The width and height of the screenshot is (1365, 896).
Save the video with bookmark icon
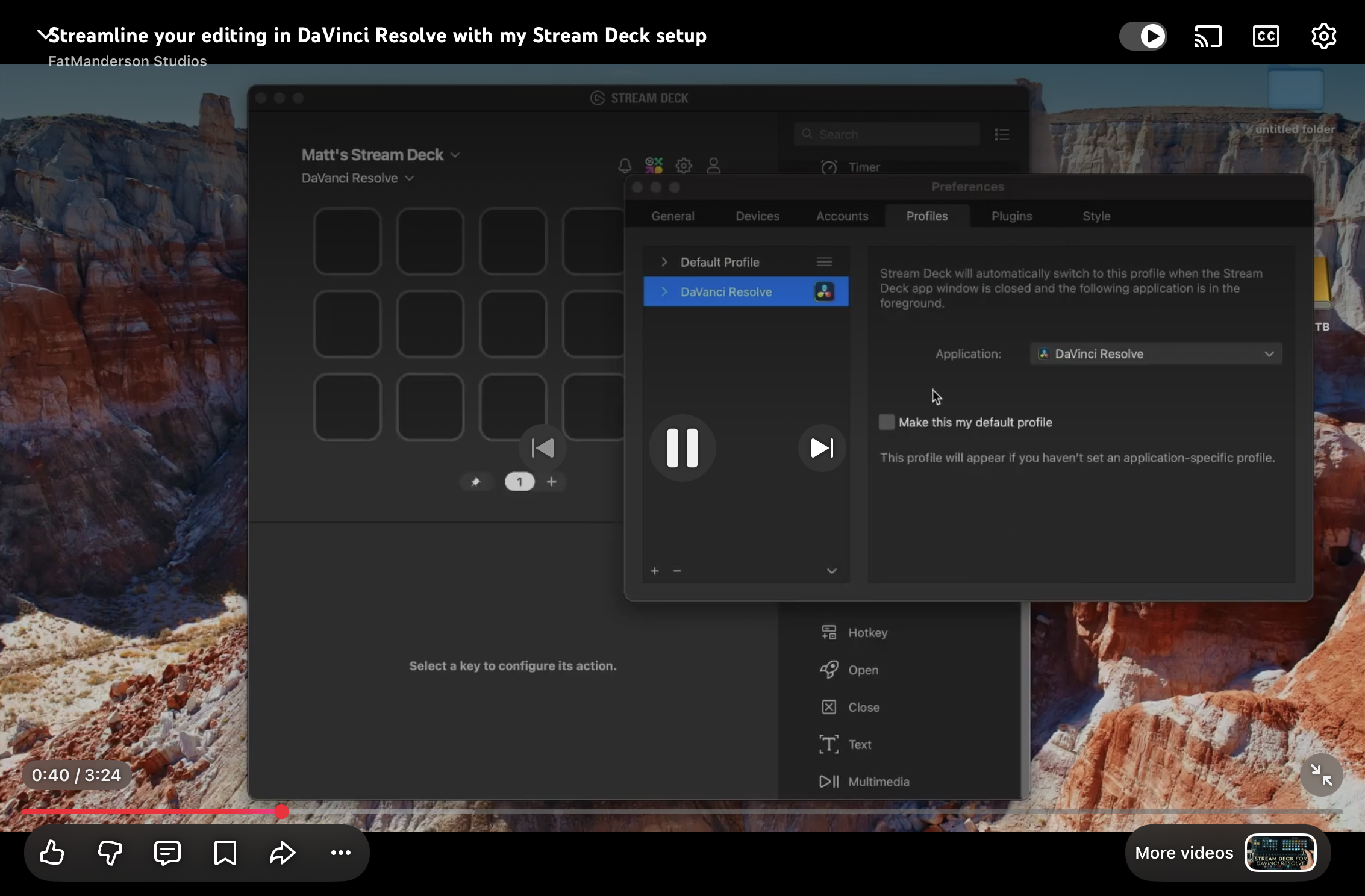click(225, 853)
